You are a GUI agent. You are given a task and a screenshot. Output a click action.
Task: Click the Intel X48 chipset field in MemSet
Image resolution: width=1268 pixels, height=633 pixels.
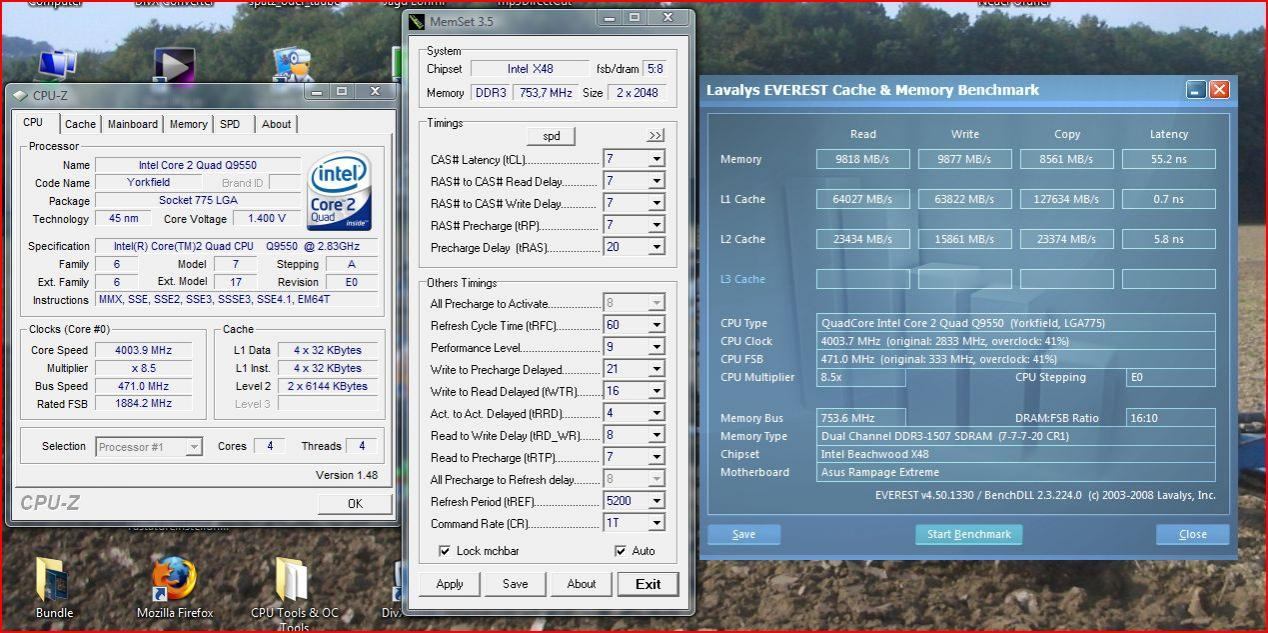coord(530,69)
